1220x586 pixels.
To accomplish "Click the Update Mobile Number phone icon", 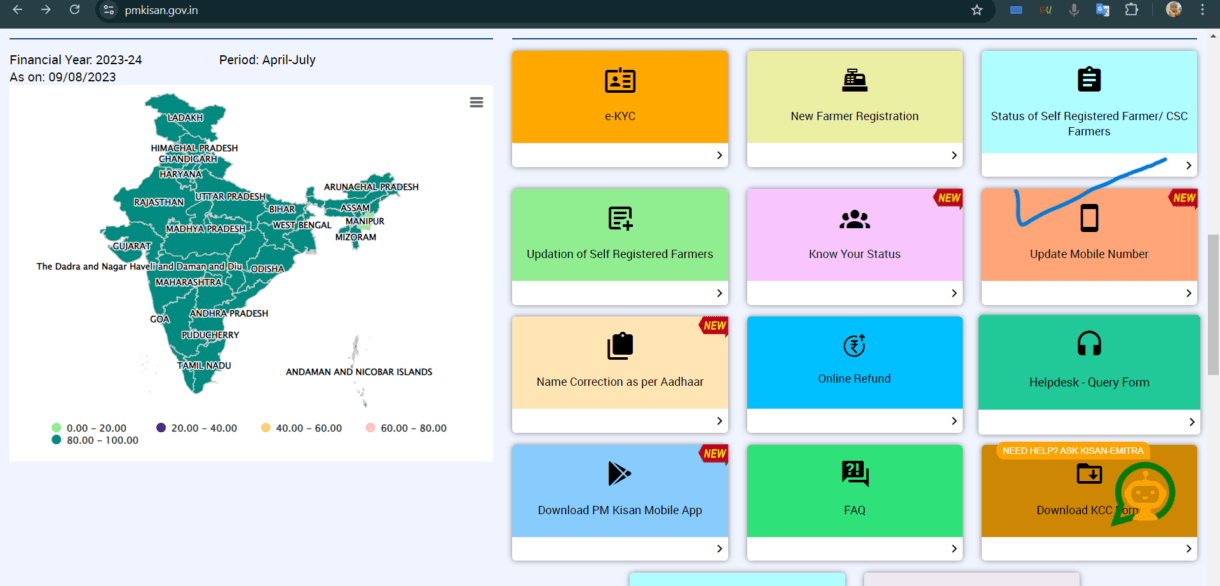I will 1089,218.
